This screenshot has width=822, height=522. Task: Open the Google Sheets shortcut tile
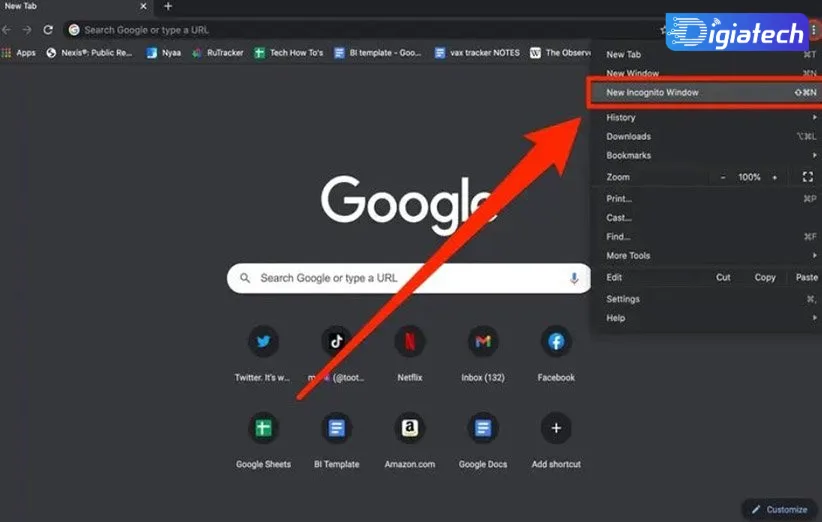[263, 428]
